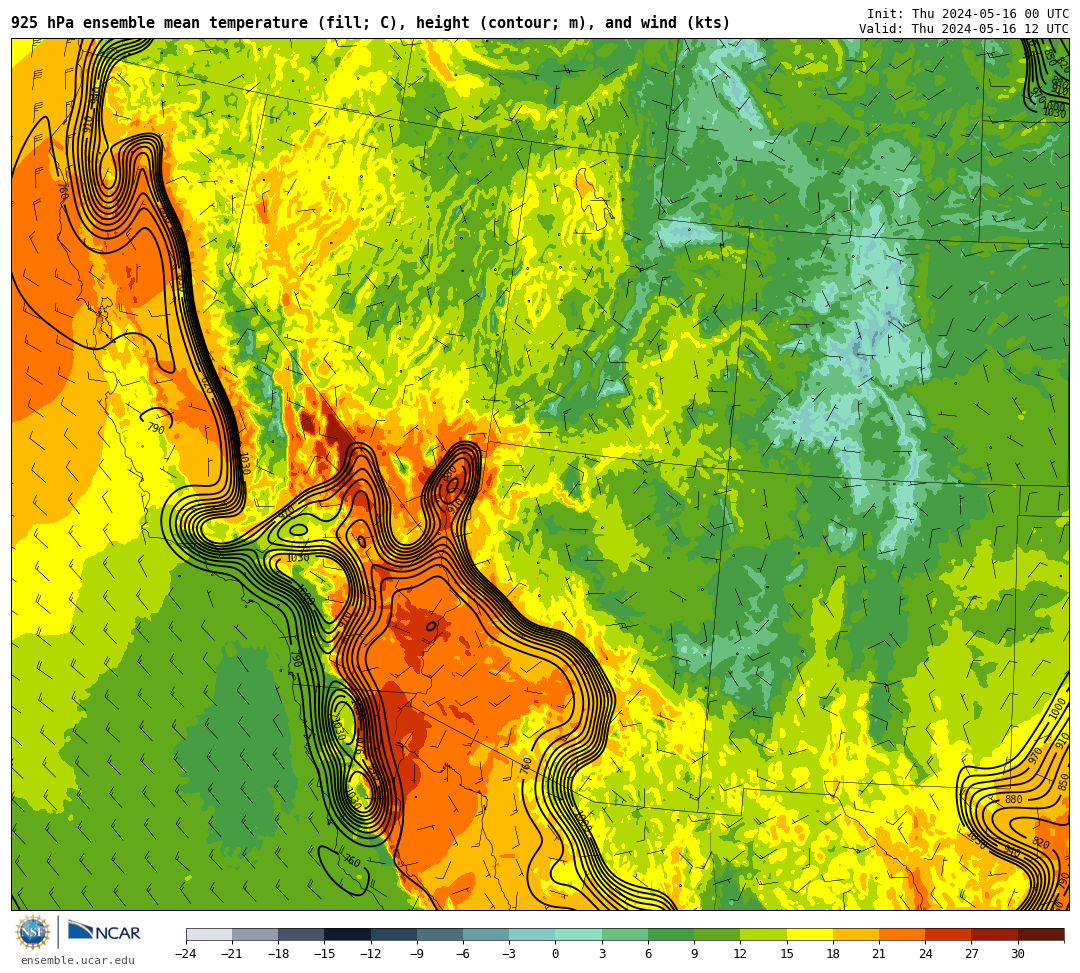The image size is (1080, 973).
Task: Pick the colorbar swatch between 3 and 6
Action: pos(625,934)
